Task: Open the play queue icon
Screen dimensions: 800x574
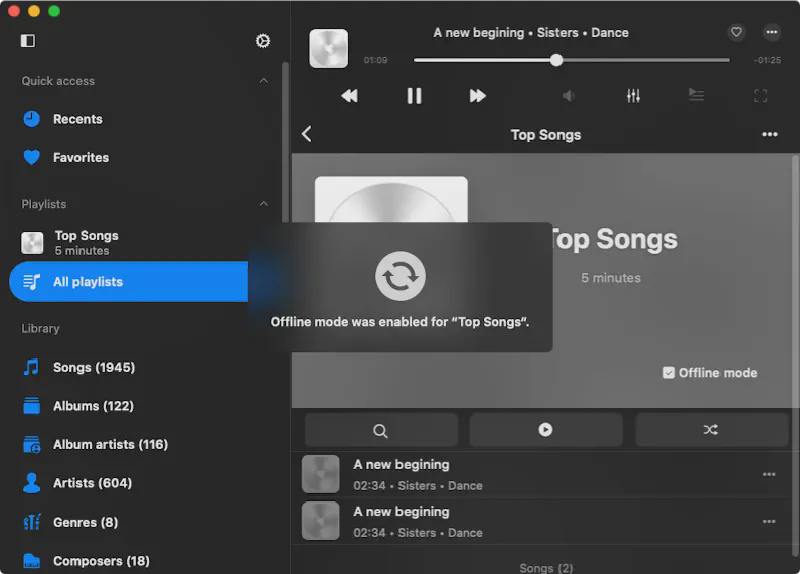Action: (696, 96)
